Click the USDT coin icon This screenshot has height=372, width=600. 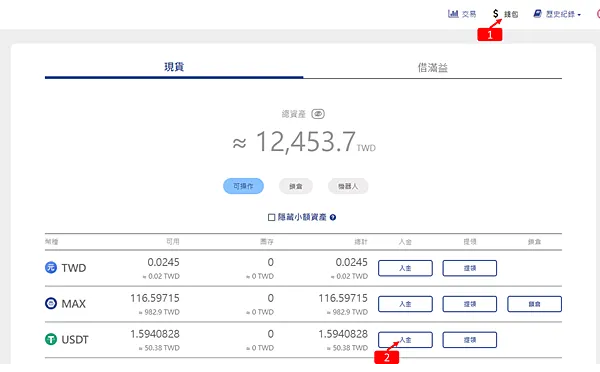pos(51,339)
